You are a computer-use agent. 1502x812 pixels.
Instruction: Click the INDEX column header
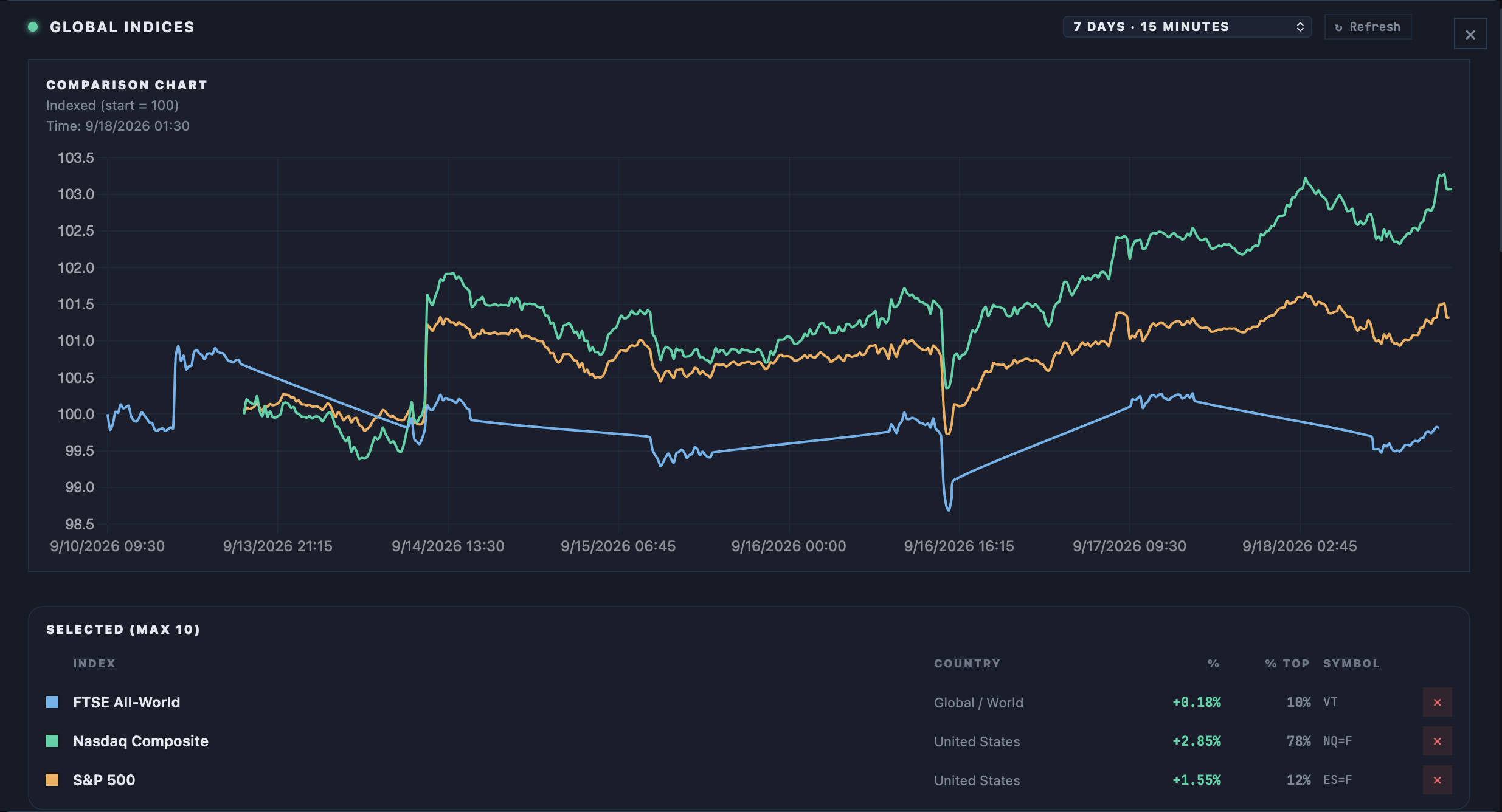[94, 664]
